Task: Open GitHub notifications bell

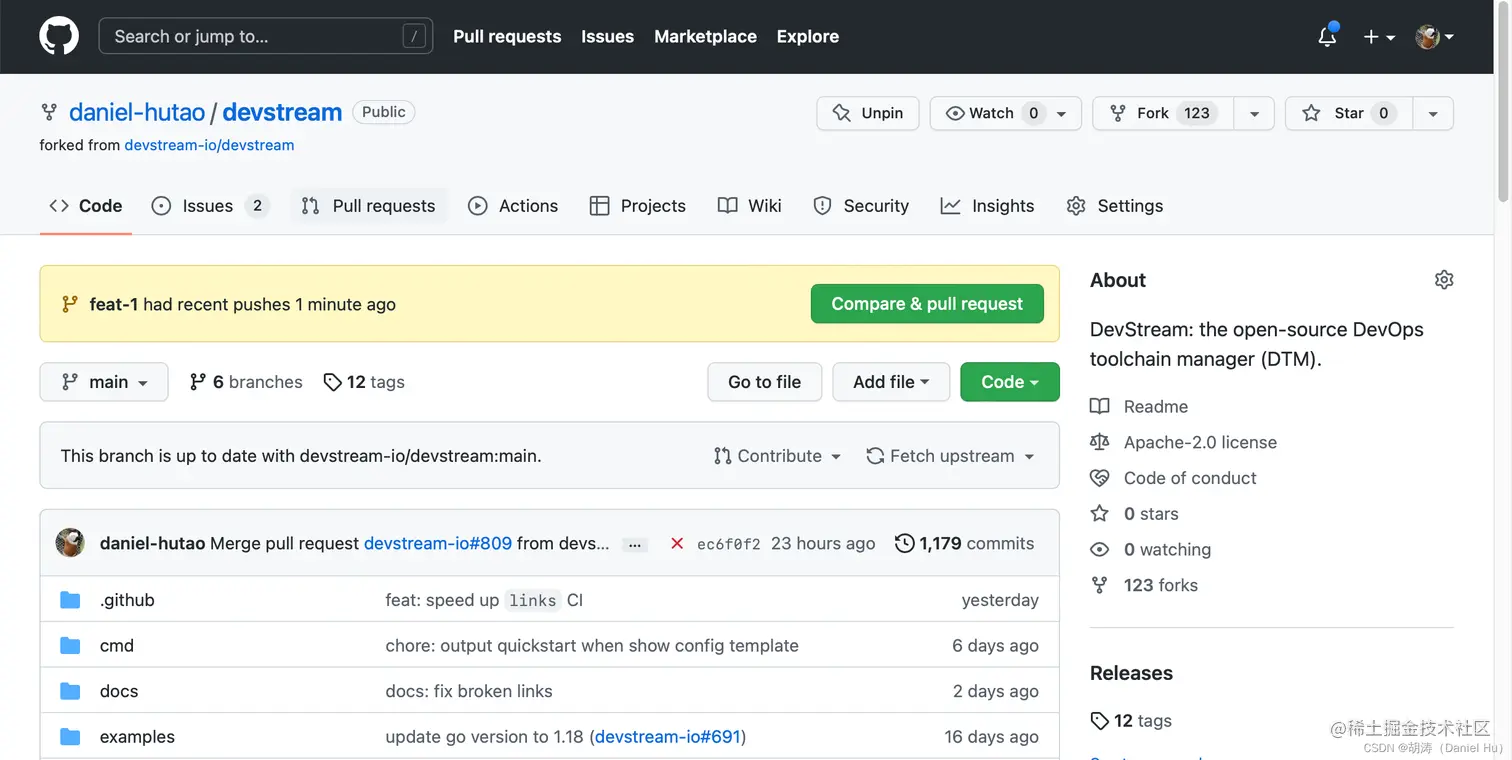Action: coord(1327,36)
